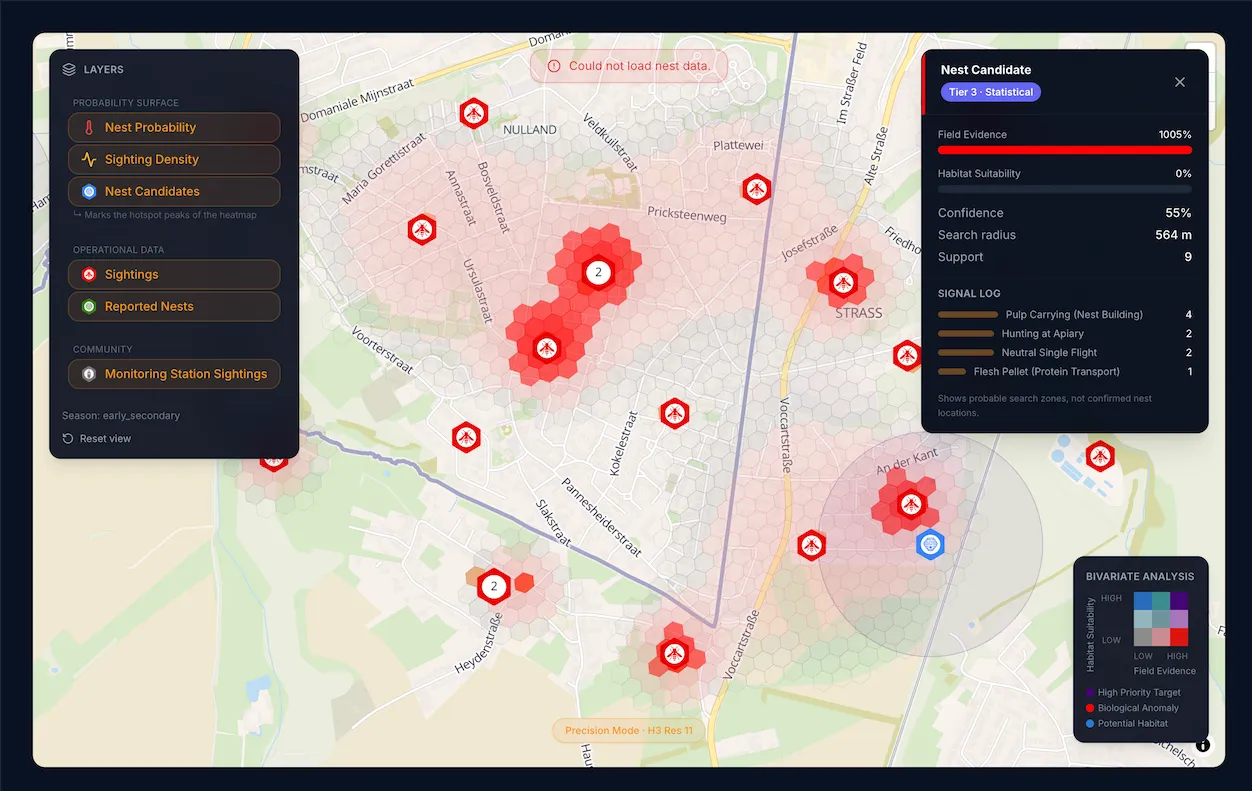This screenshot has height=791, width=1252.
Task: Click the Reset view link
Action: point(96,438)
